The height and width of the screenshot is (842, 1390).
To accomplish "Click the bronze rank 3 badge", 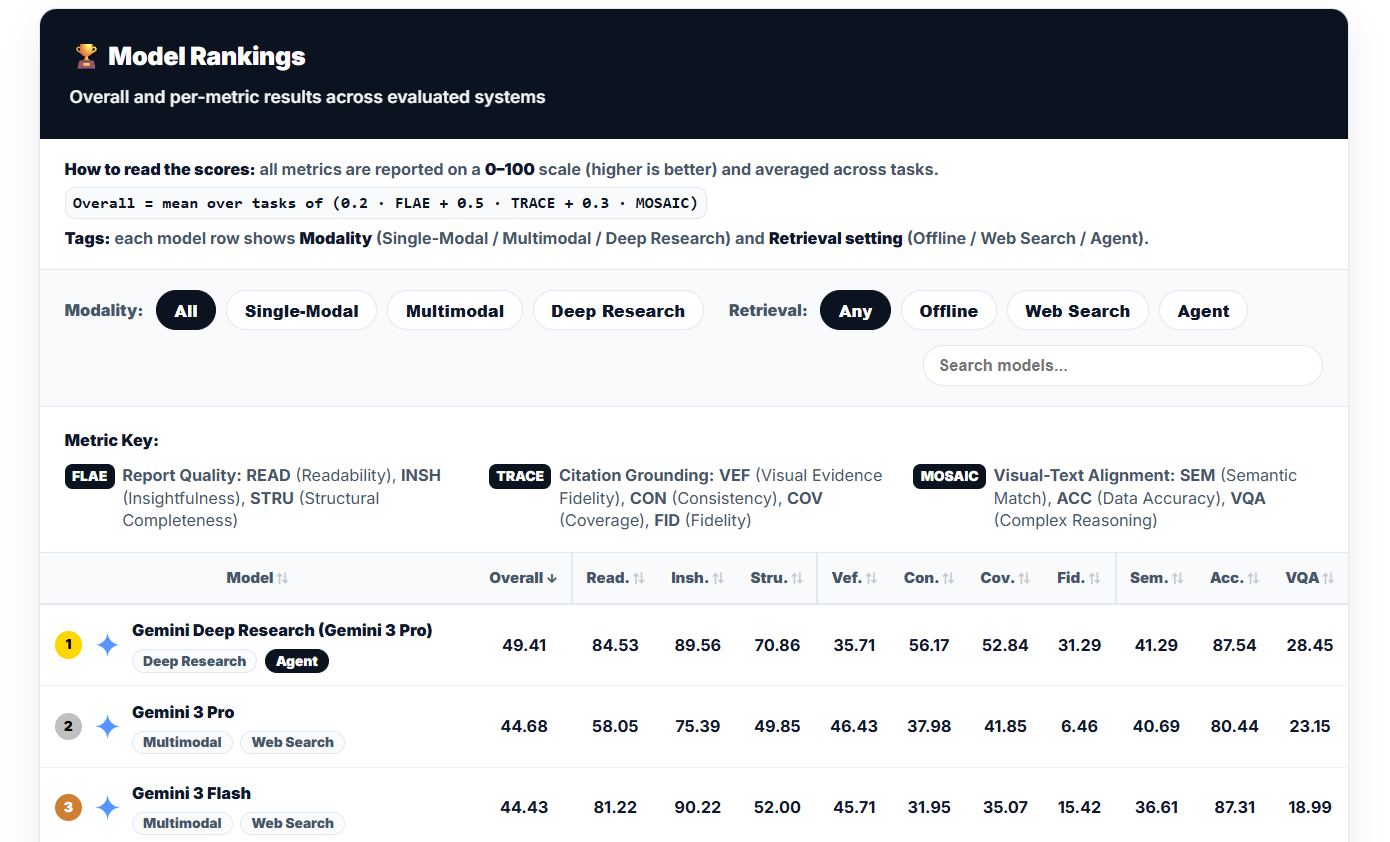I will (x=68, y=808).
